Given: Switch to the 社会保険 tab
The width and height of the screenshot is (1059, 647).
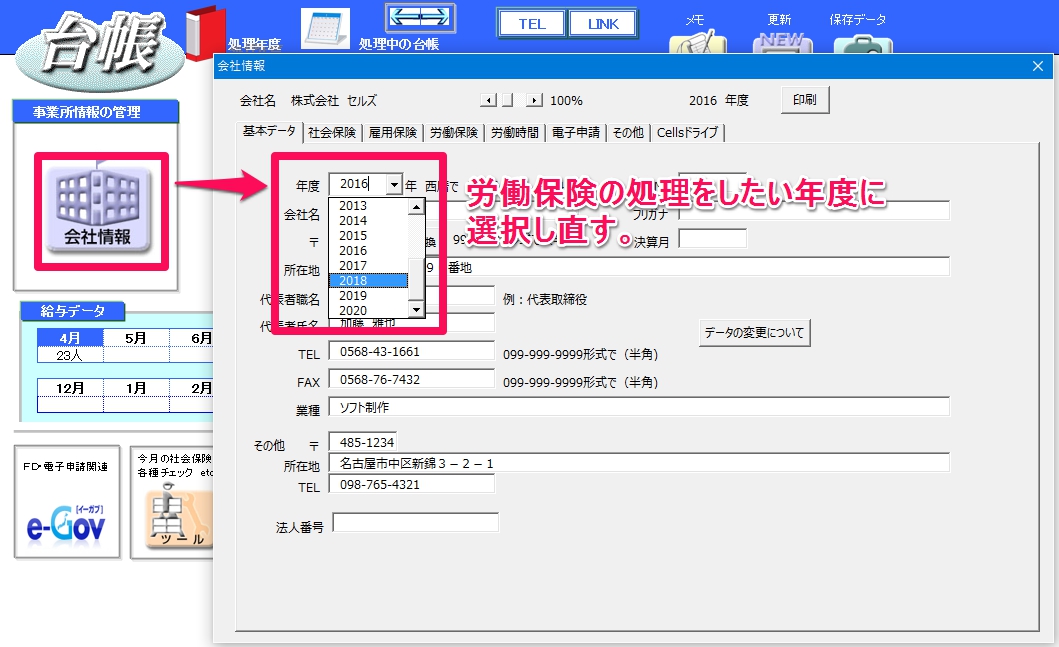Looking at the screenshot, I should (x=332, y=132).
